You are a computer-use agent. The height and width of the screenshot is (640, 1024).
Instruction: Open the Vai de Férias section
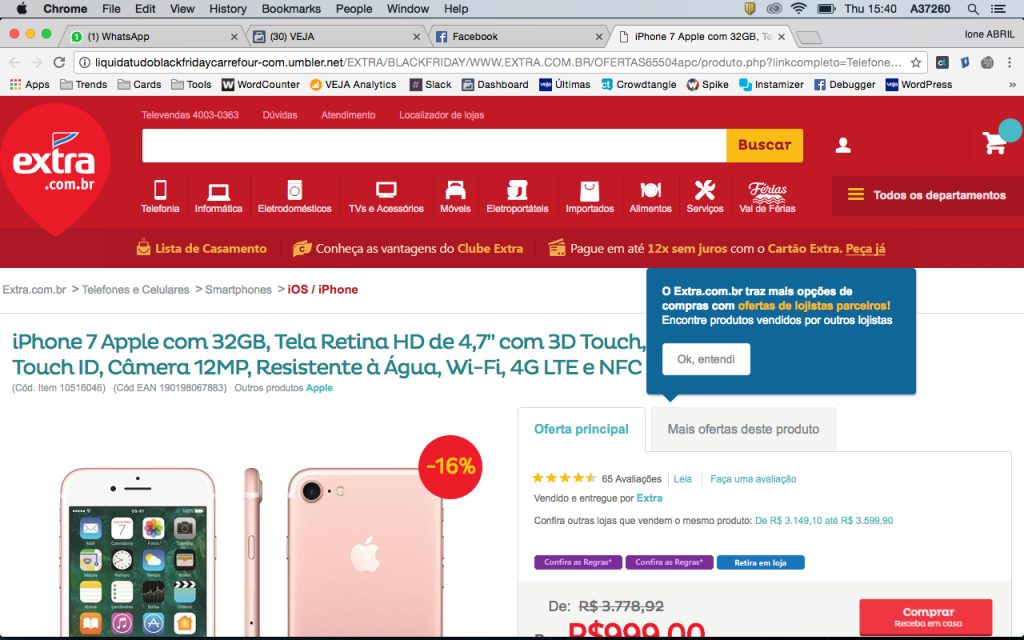click(x=767, y=197)
